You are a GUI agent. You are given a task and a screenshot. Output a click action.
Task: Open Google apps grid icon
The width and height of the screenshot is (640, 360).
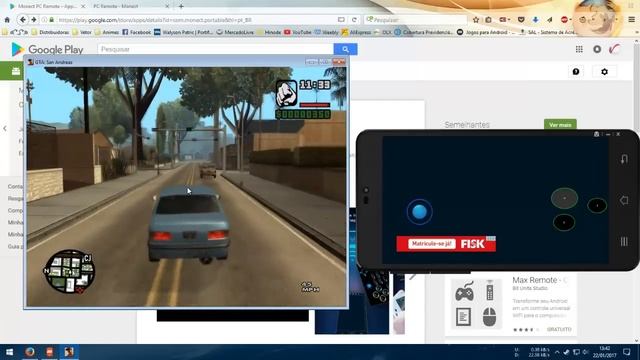tap(579, 49)
